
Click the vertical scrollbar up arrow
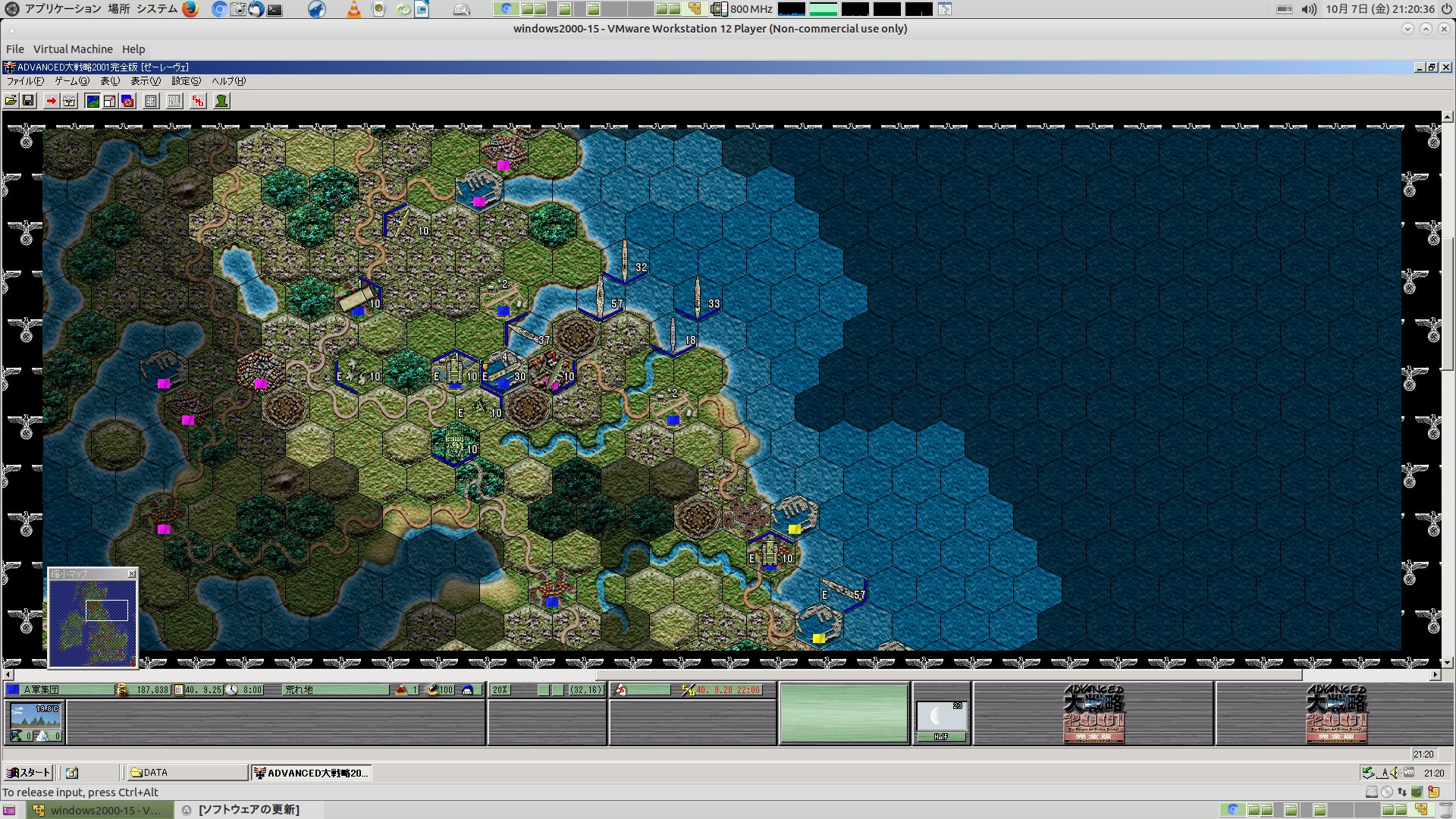[1448, 117]
